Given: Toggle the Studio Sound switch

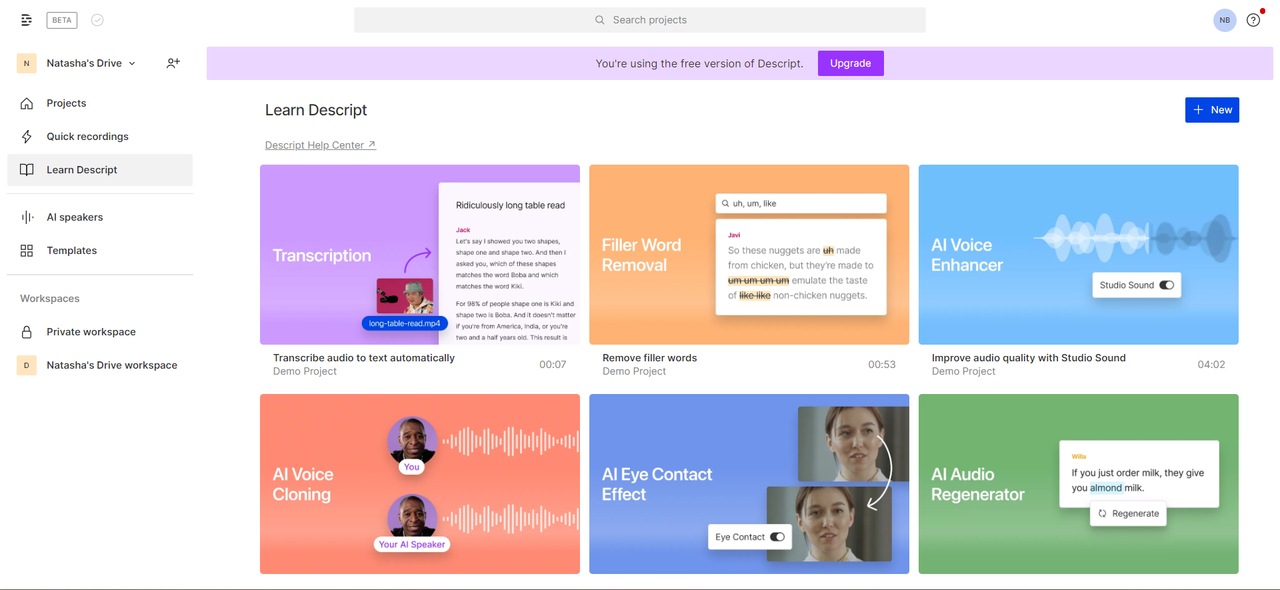Looking at the screenshot, I should coord(1166,285).
